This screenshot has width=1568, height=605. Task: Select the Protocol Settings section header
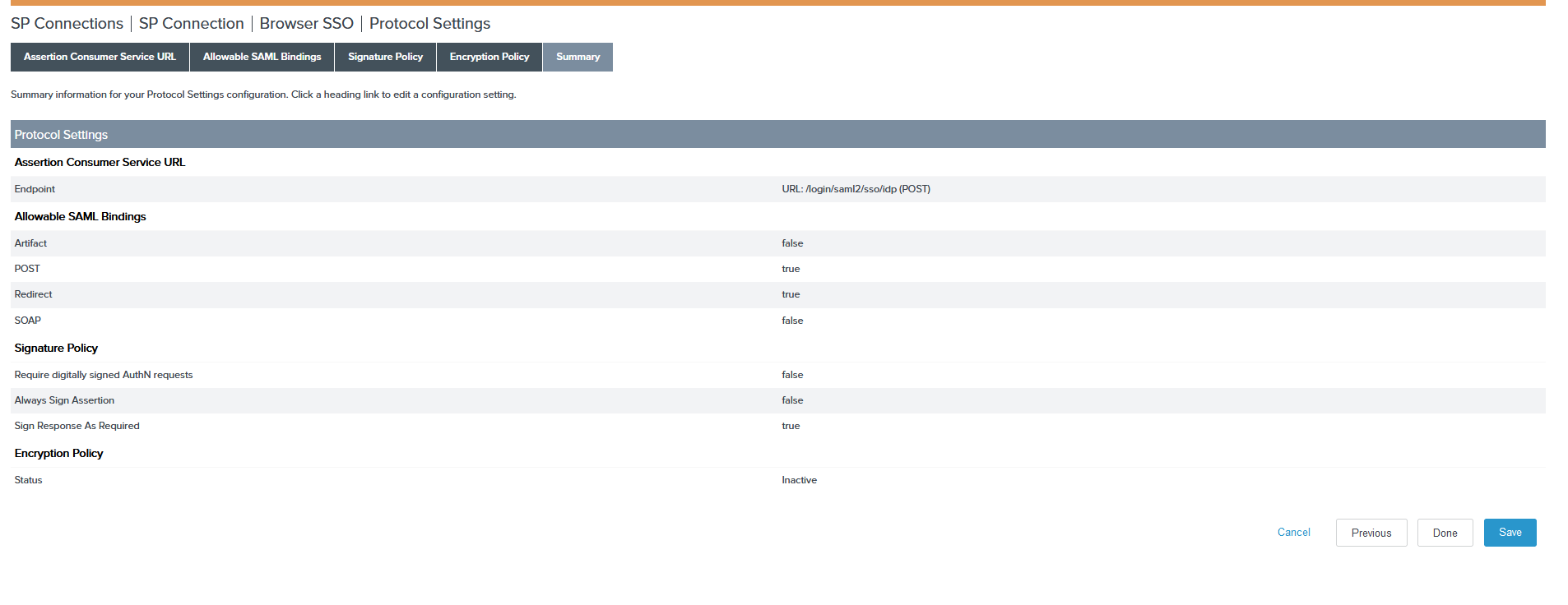777,134
